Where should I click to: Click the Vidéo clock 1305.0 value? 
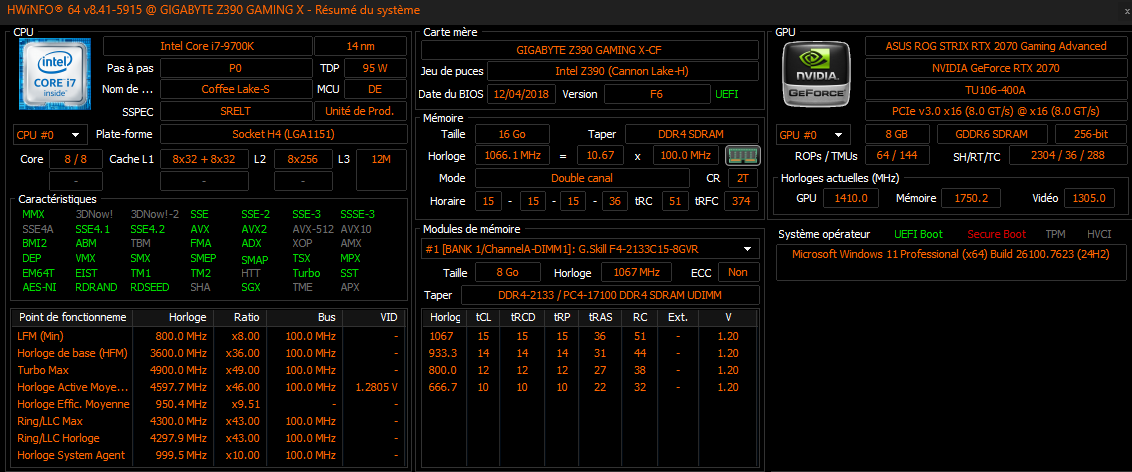[x=1089, y=198]
